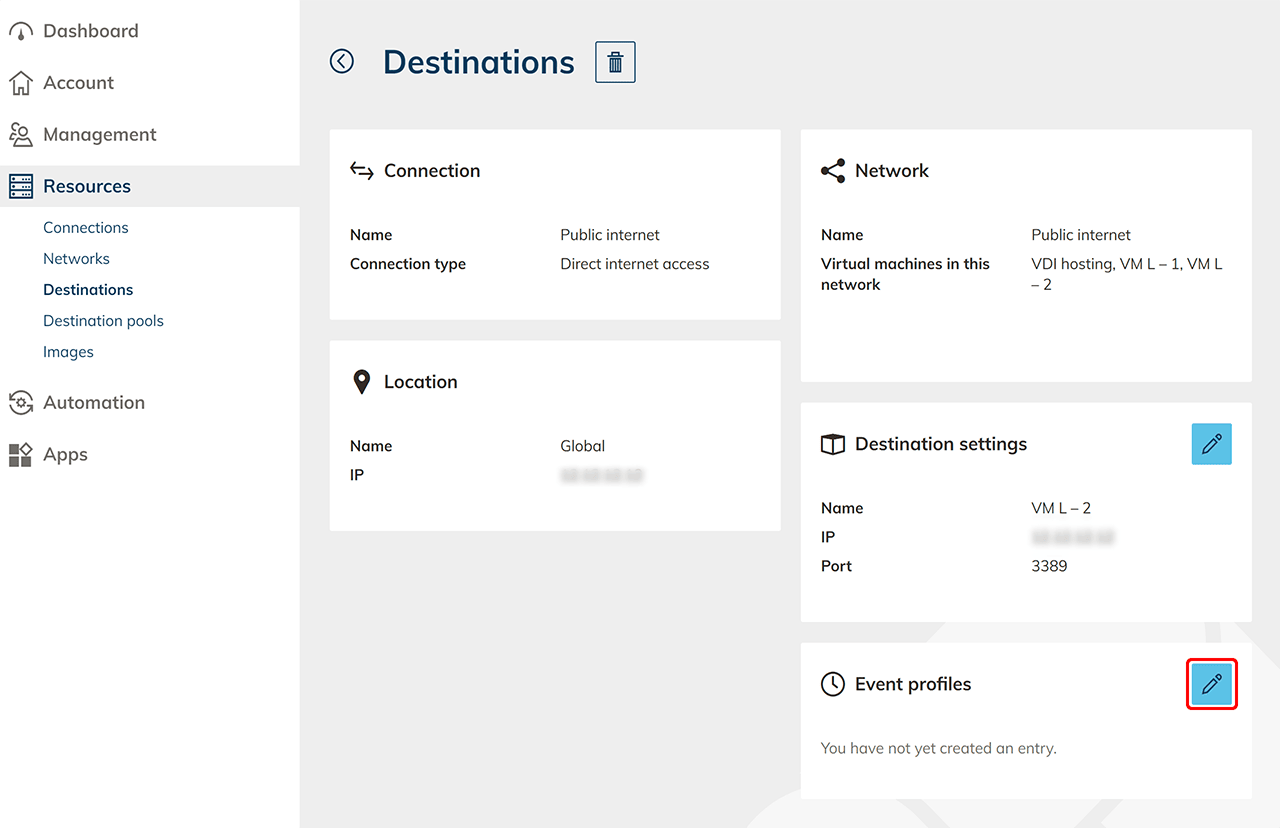Viewport: 1280px width, 828px height.
Task: Click the Resources server icon
Action: (x=20, y=186)
